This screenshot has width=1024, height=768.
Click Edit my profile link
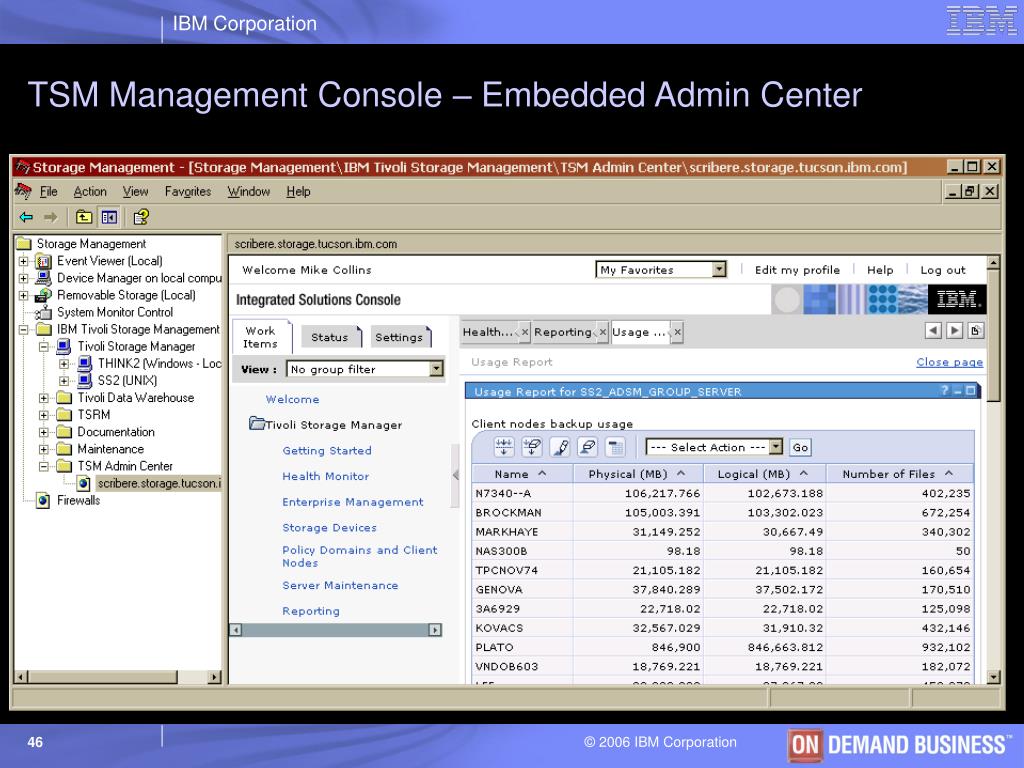(797, 270)
